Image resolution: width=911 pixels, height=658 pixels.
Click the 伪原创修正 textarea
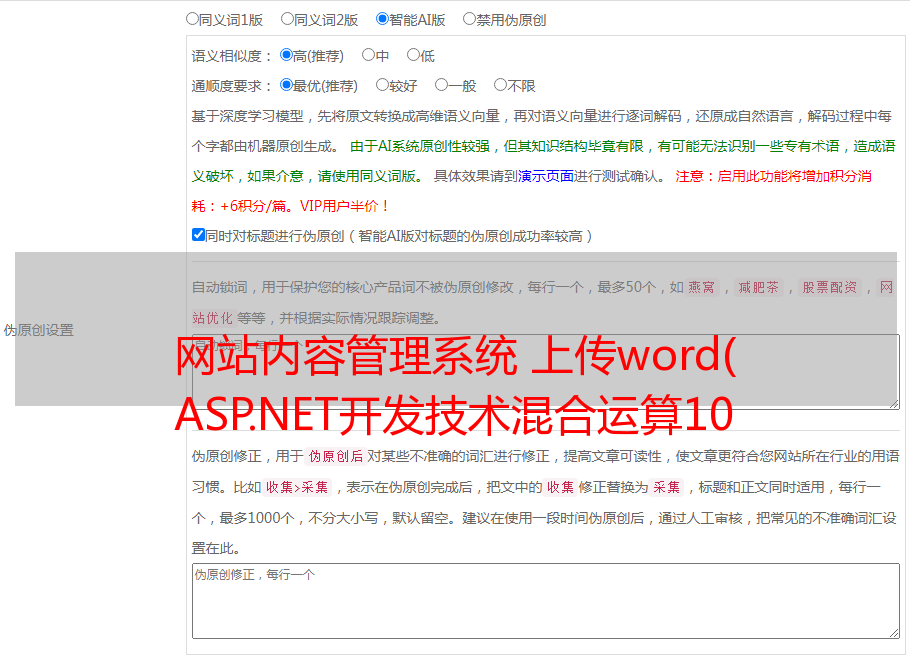click(x=546, y=601)
